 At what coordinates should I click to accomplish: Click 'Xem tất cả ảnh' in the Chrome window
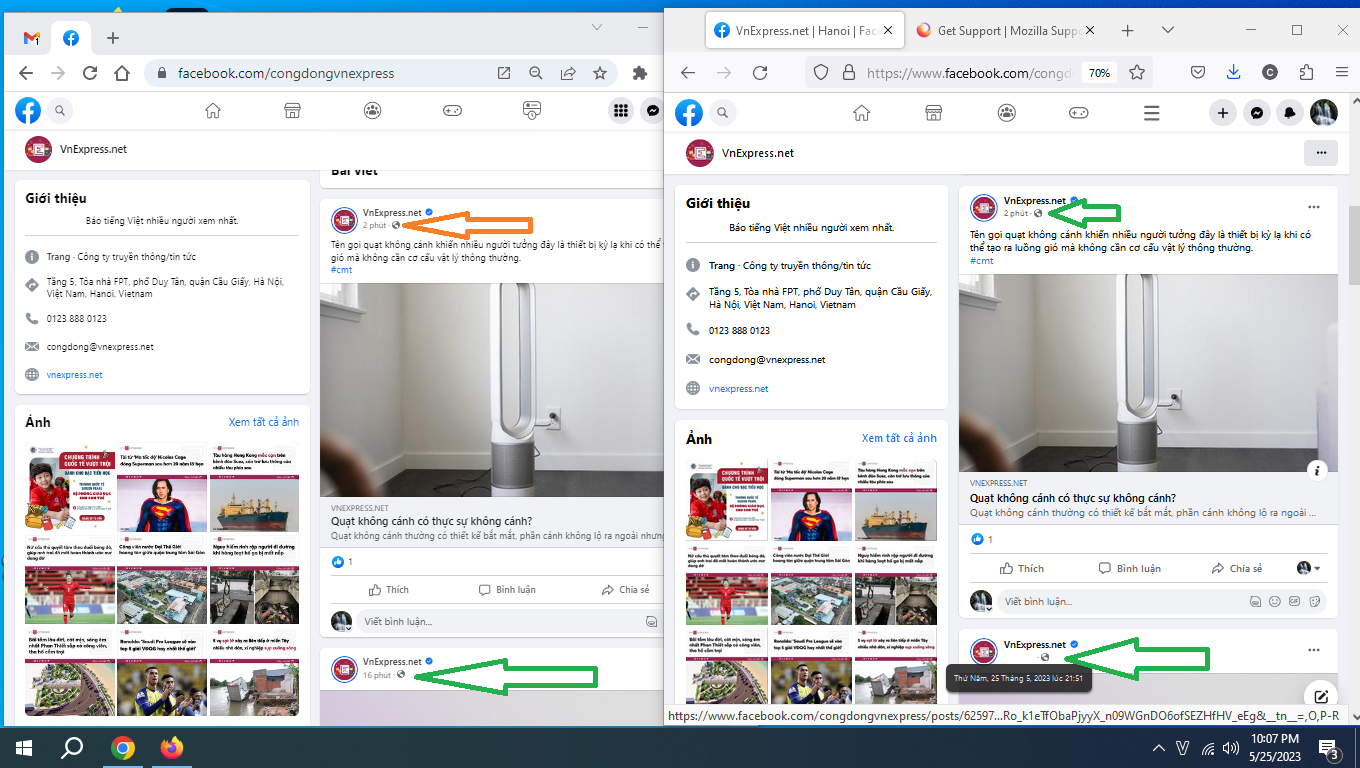263,422
